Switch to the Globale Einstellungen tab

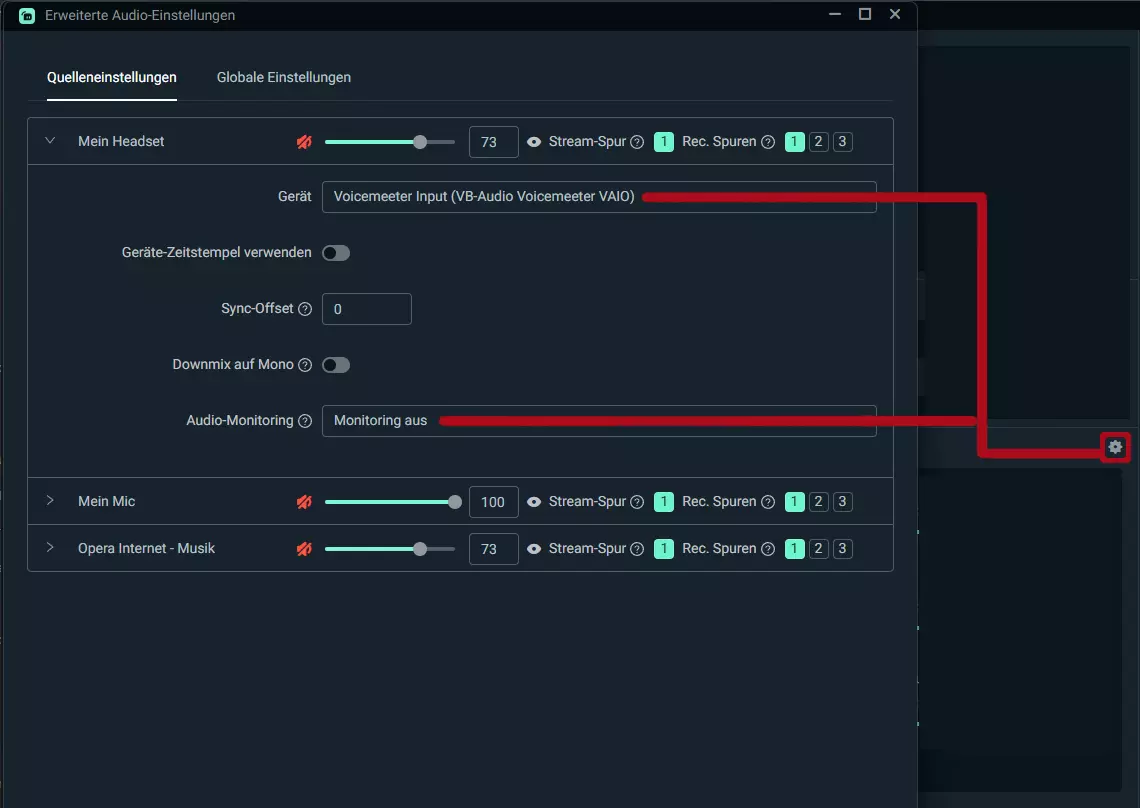tap(284, 78)
